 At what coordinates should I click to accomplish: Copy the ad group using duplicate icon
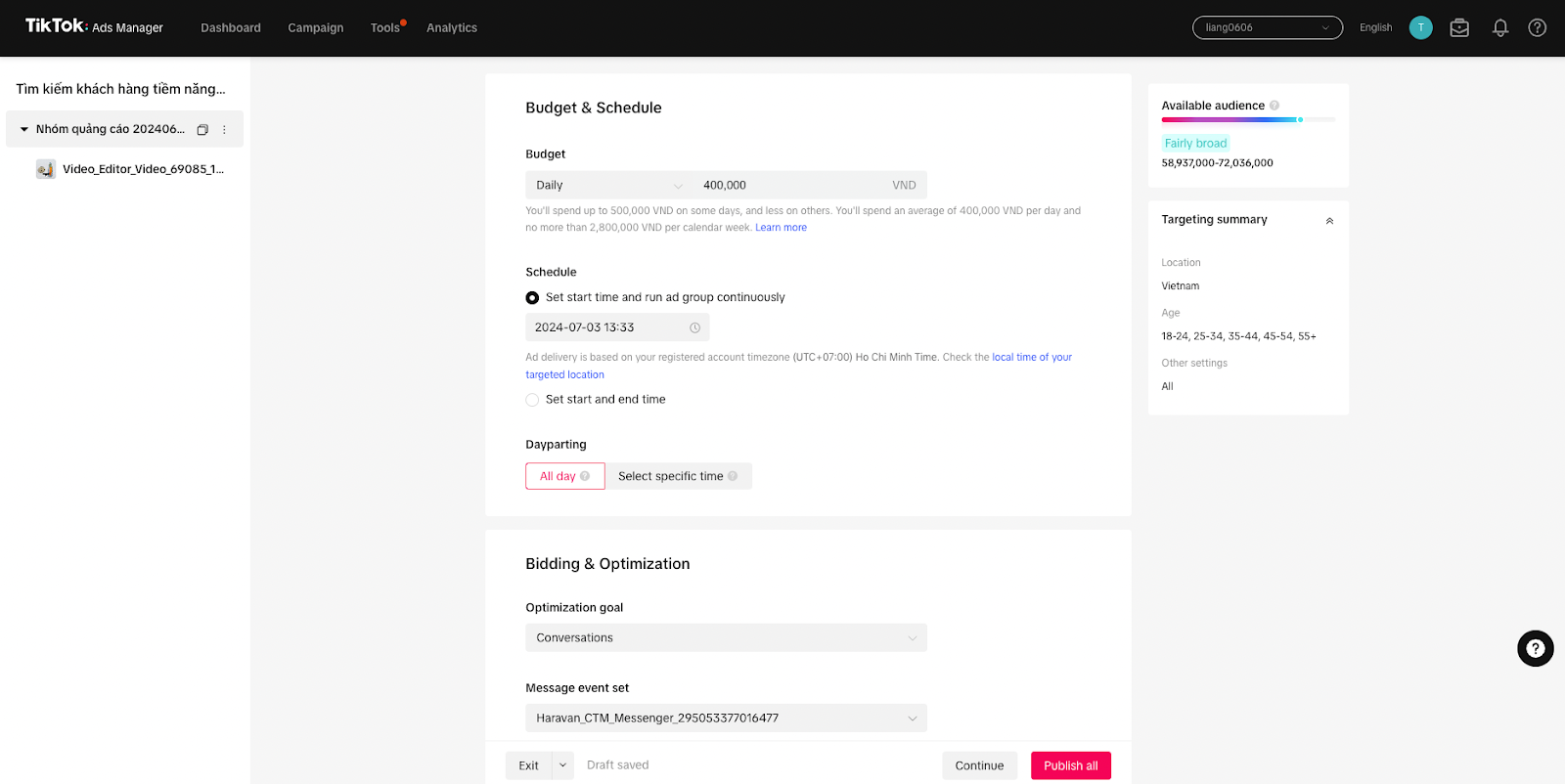pos(202,130)
